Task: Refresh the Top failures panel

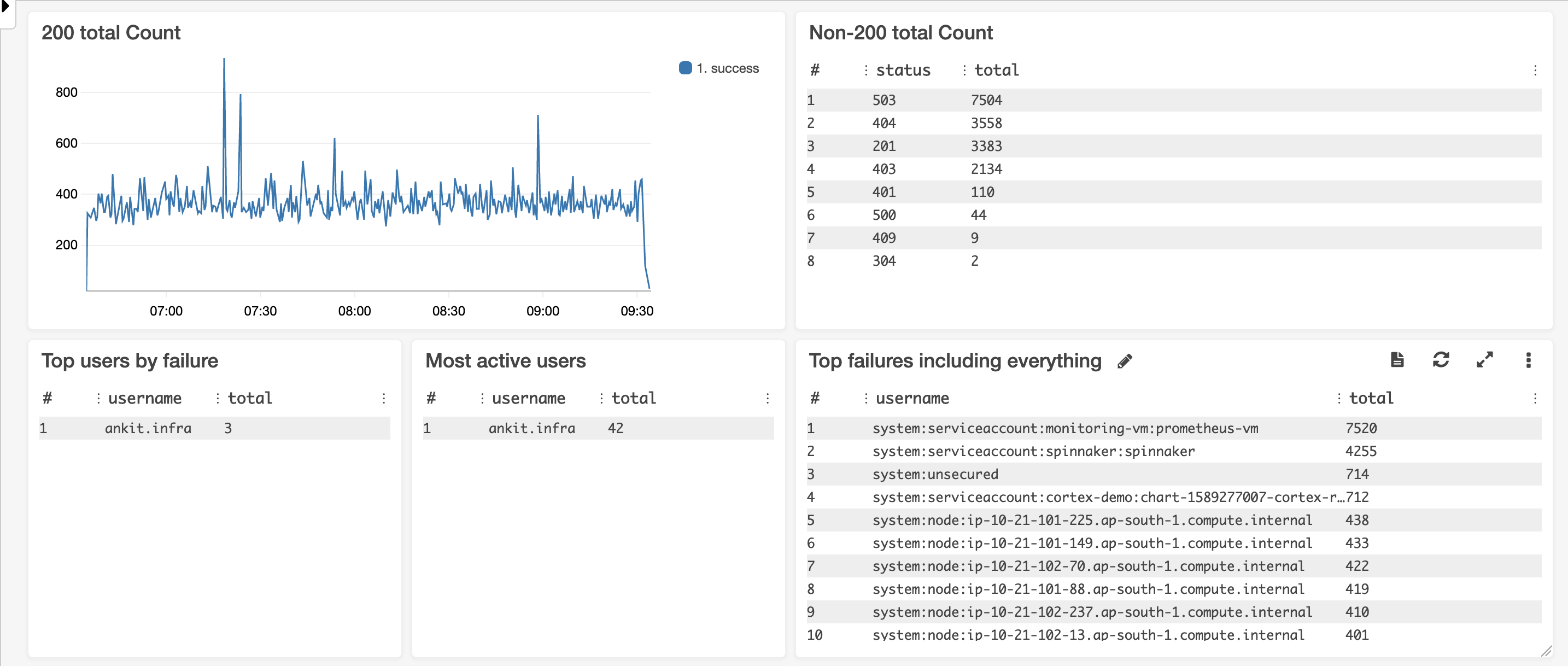Action: [x=1440, y=360]
